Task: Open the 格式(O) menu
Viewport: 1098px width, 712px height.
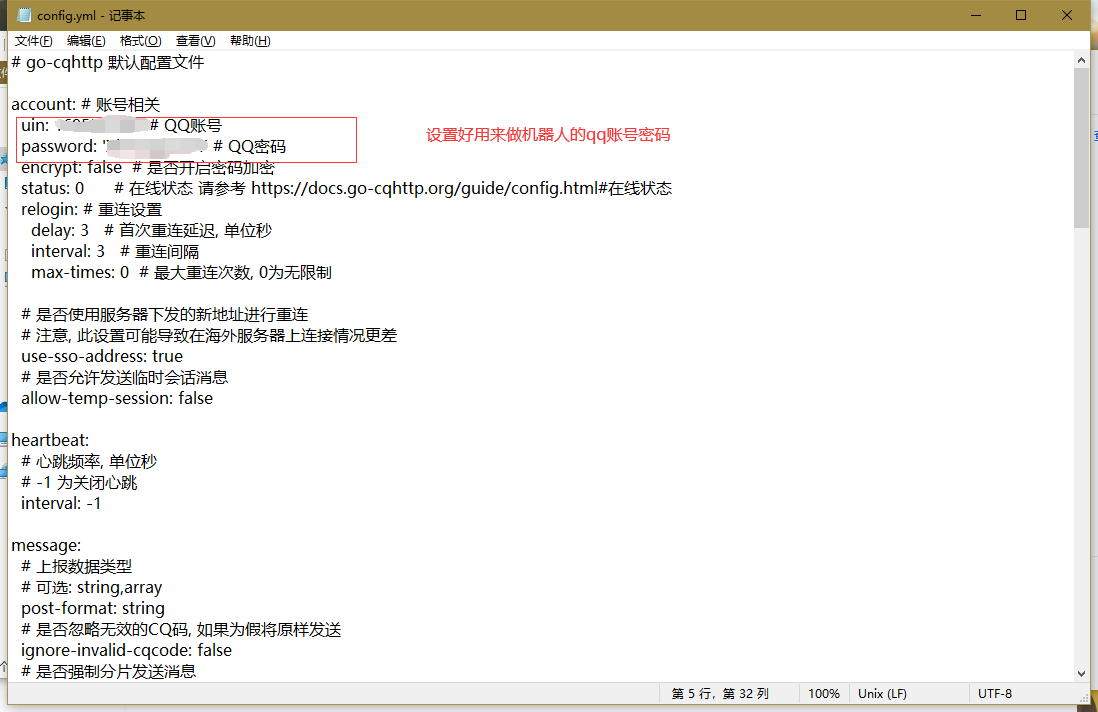Action: coord(140,41)
